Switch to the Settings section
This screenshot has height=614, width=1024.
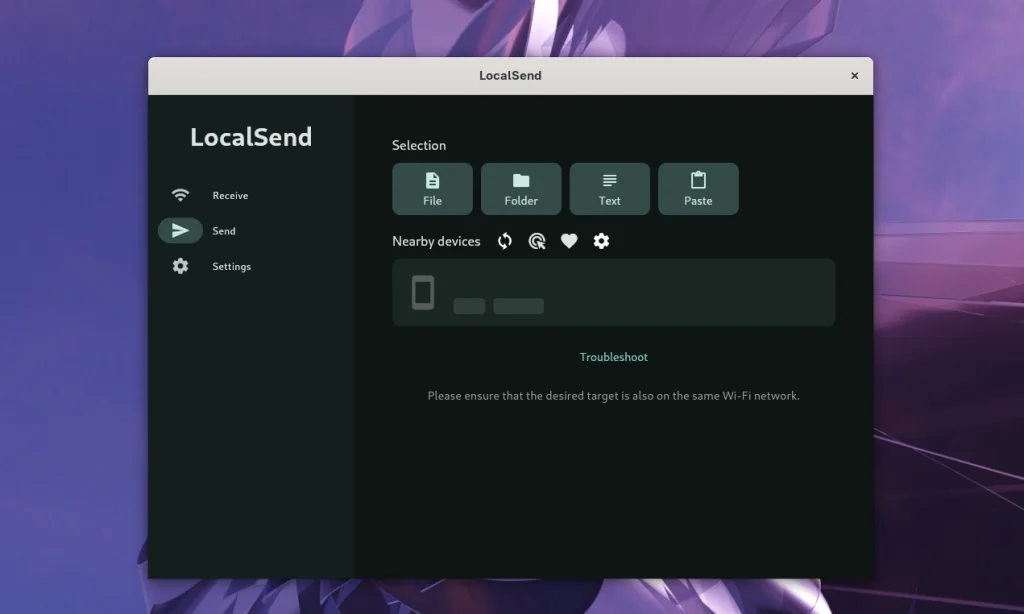point(231,266)
